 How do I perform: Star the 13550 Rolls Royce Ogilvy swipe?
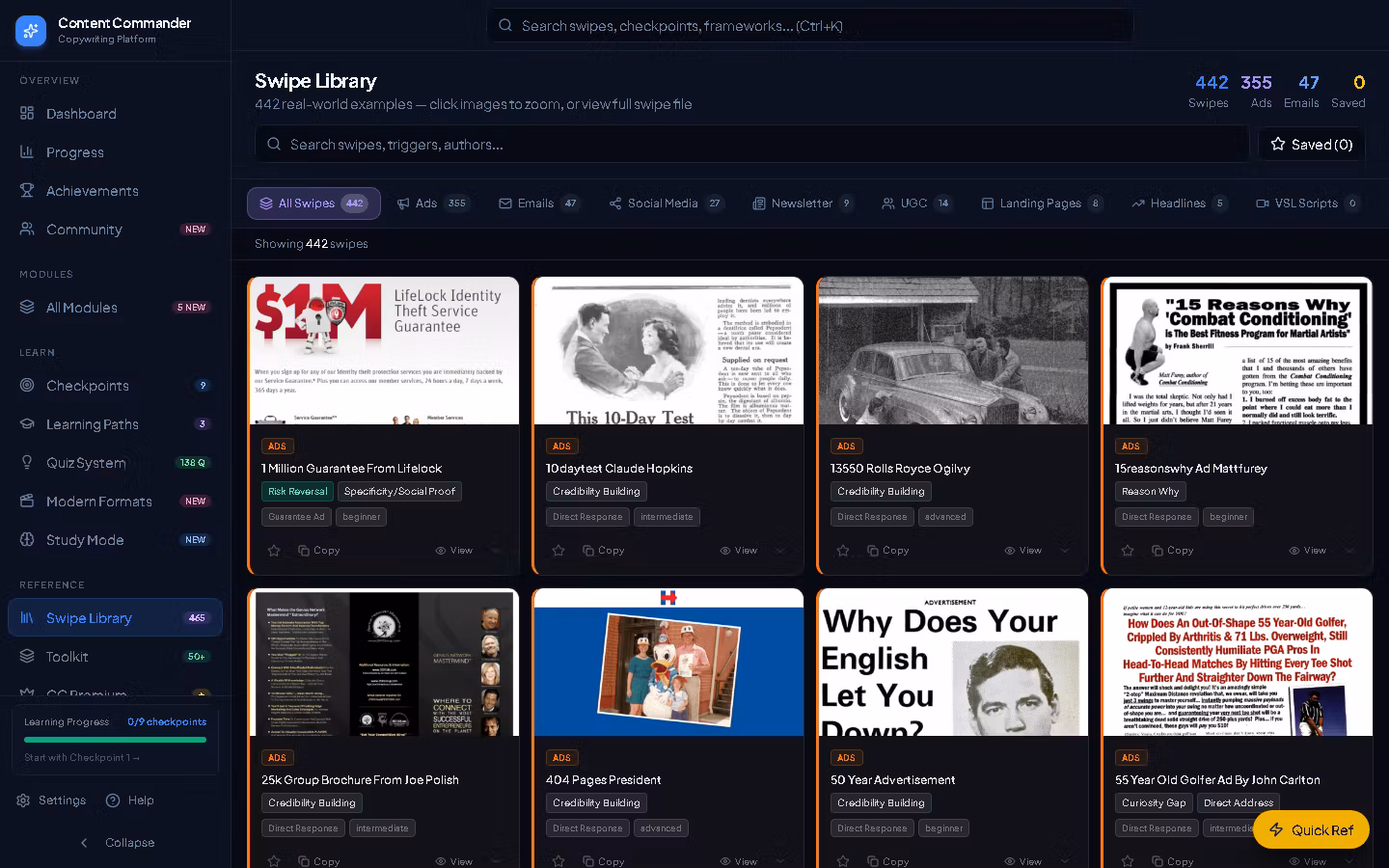(843, 551)
